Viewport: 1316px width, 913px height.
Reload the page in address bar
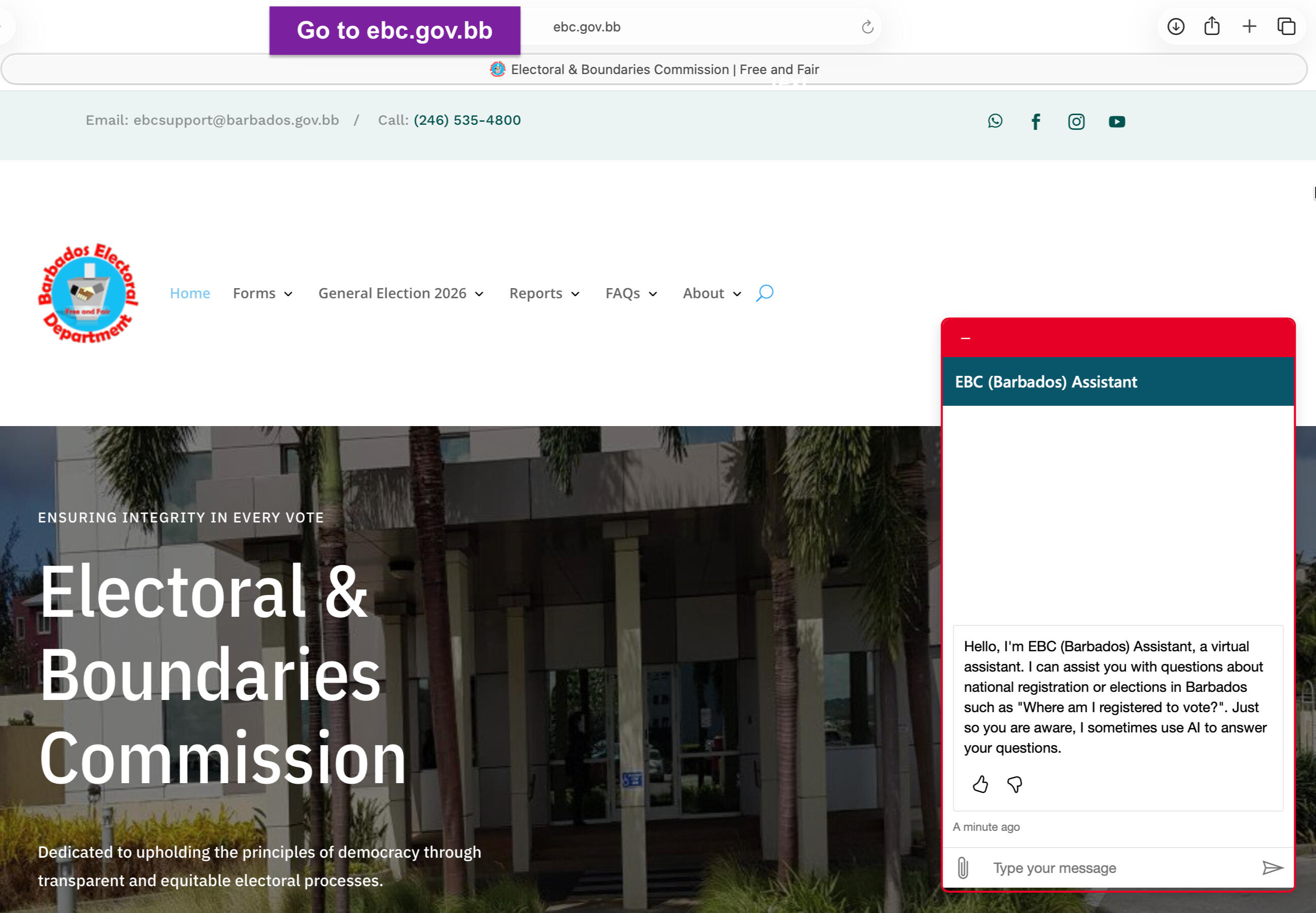[868, 27]
